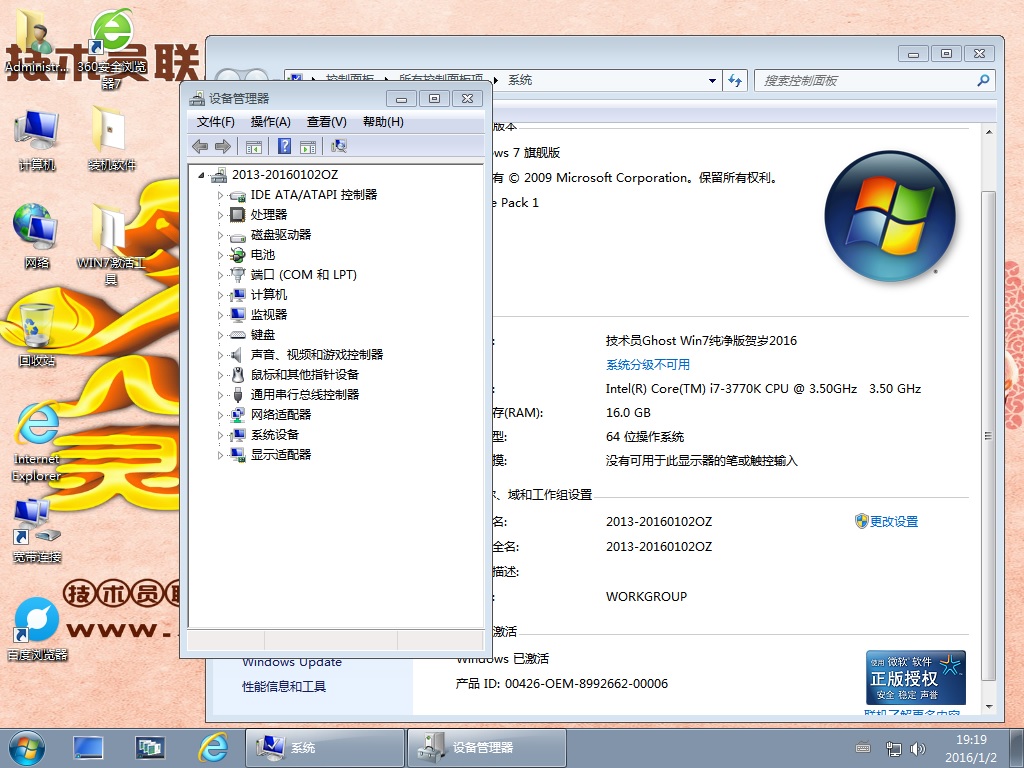Click the scan for hardware changes icon
Viewport: 1024px width, 768px height.
coord(338,146)
